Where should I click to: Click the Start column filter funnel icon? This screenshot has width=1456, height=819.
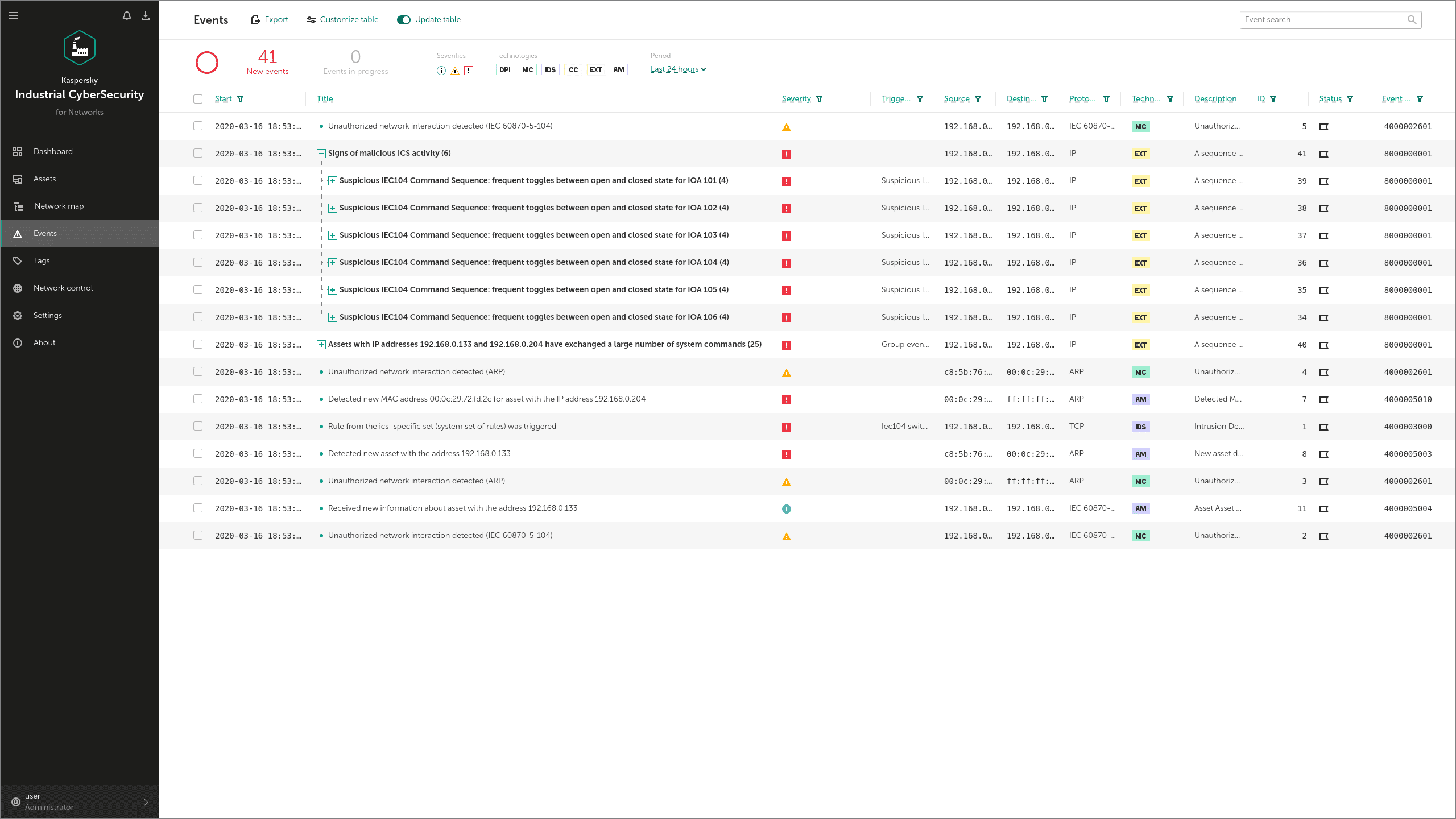[241, 99]
